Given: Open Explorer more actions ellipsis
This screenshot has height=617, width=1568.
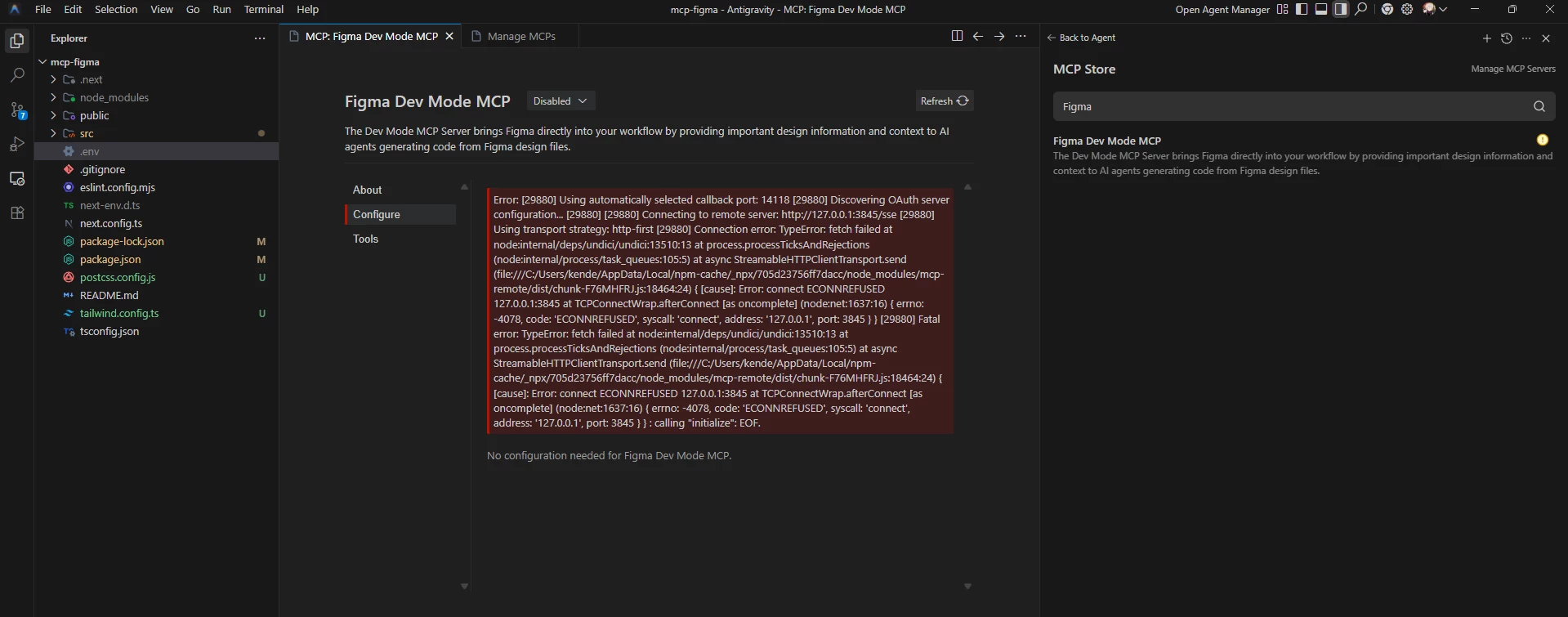Looking at the screenshot, I should click(x=260, y=38).
